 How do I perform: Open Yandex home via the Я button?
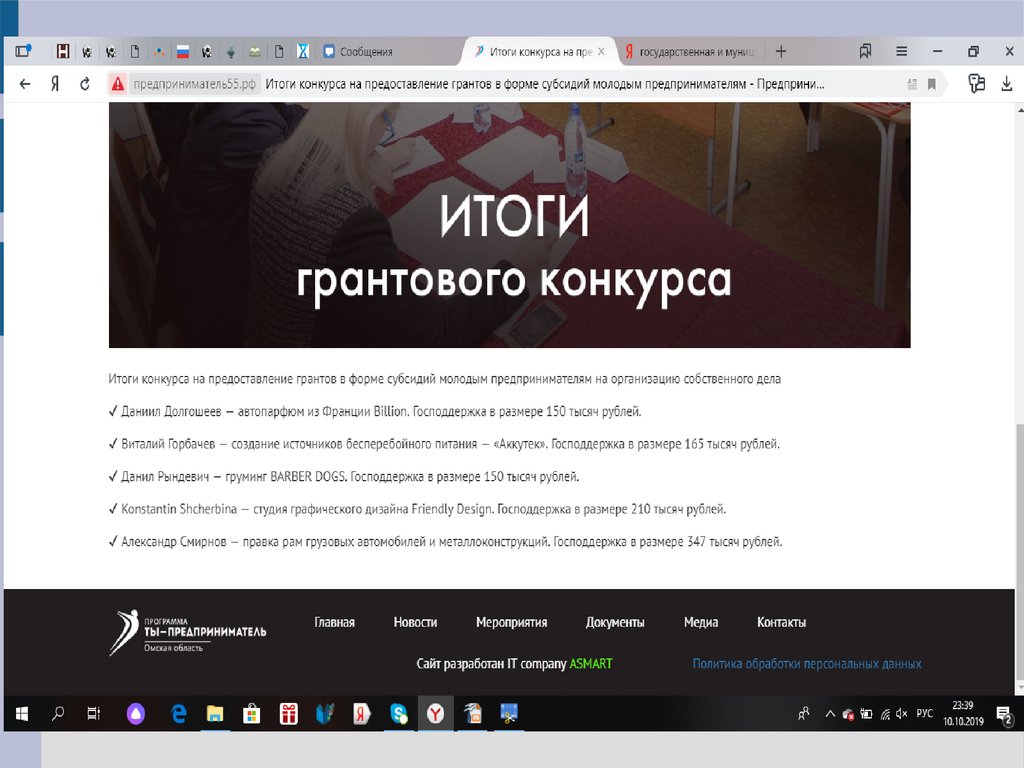click(x=55, y=84)
